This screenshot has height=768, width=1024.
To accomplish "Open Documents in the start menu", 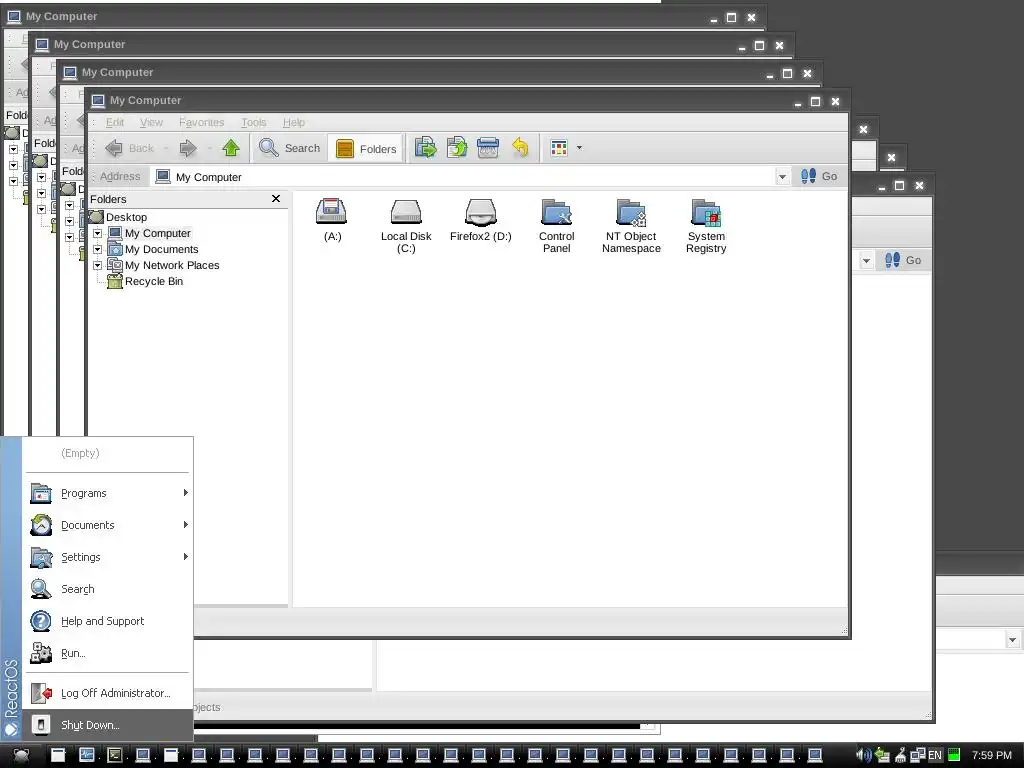I will pyautogui.click(x=108, y=525).
